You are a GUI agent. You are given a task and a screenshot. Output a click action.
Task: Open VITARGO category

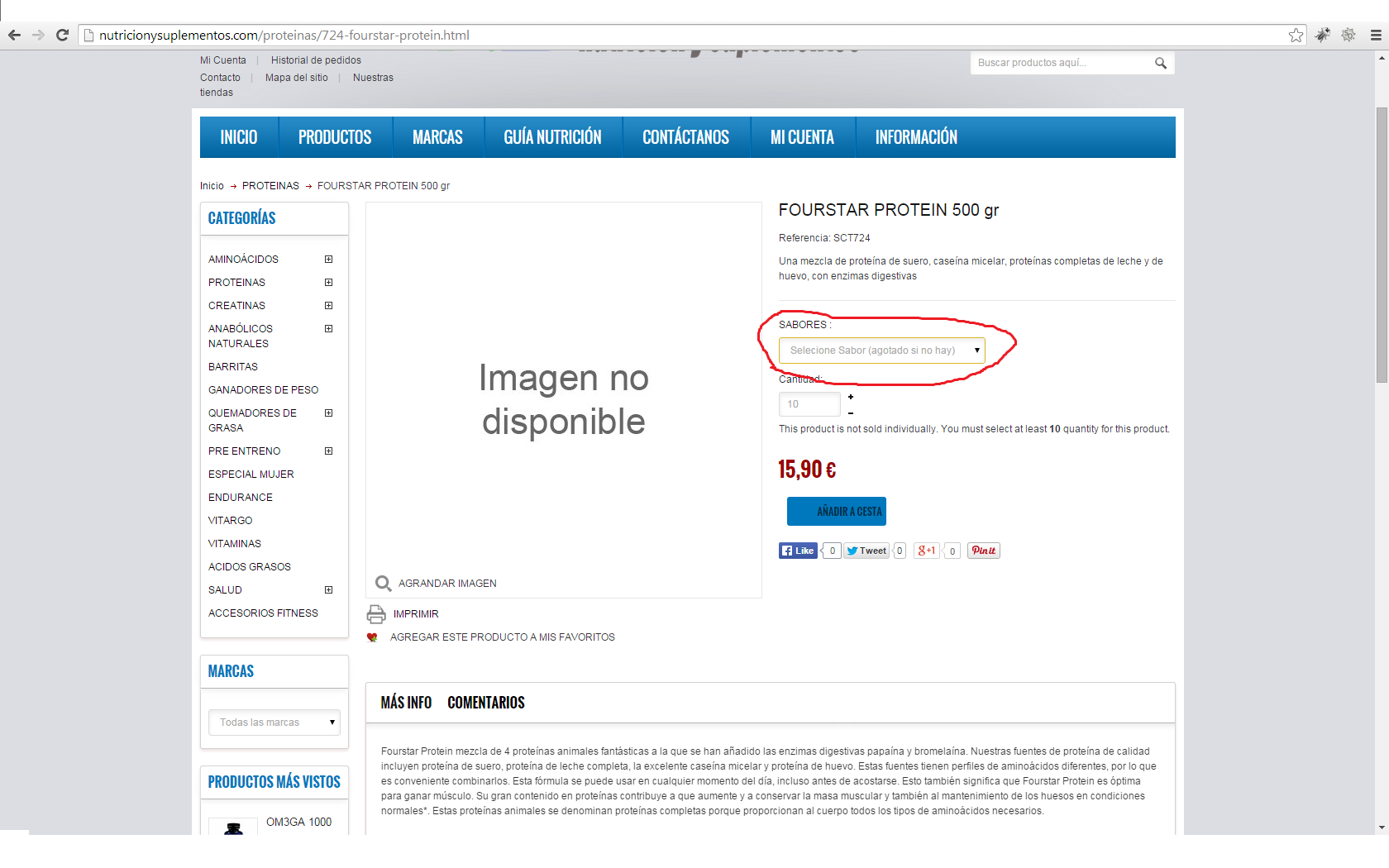coord(231,521)
